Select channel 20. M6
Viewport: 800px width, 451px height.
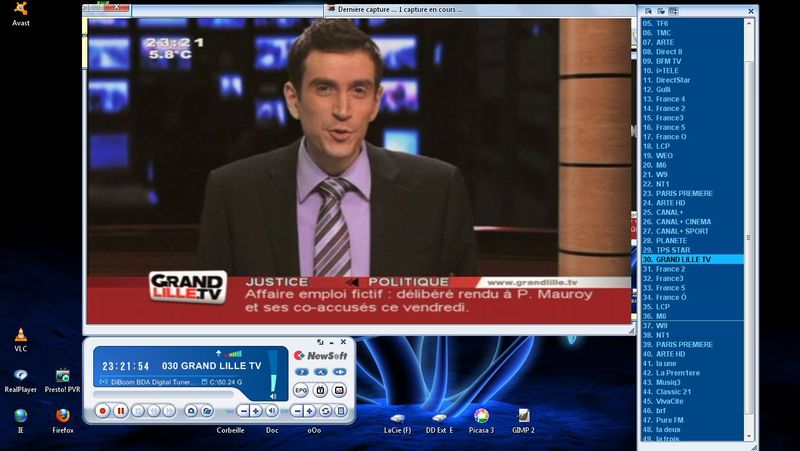692,165
